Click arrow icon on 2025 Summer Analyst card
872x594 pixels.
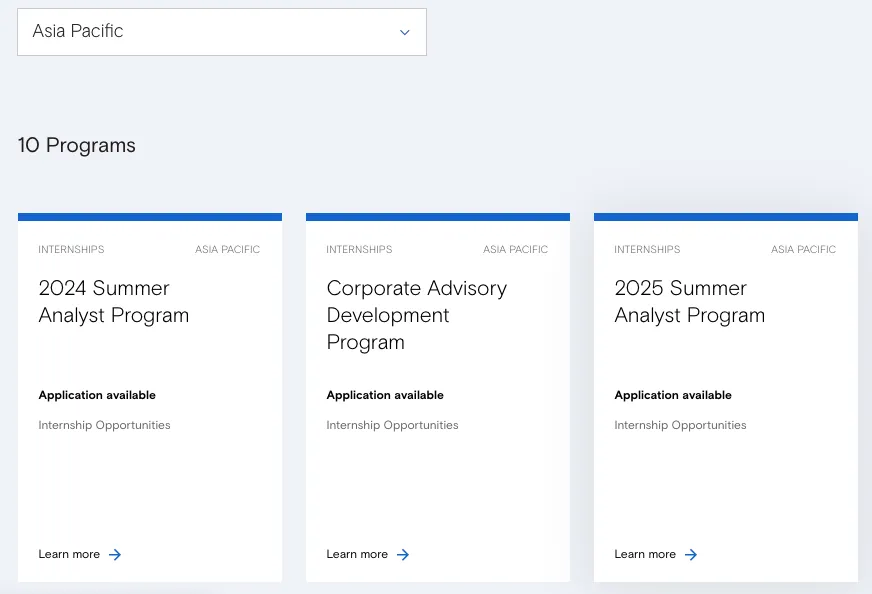coord(691,555)
